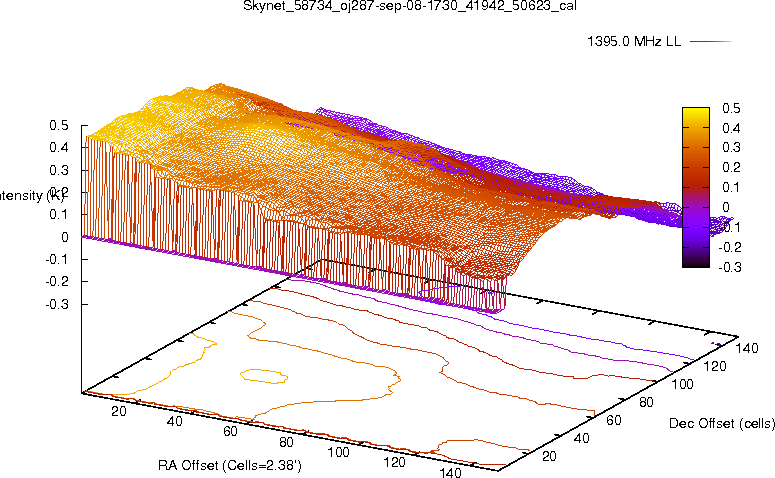Viewport: 775px width, 478px height.
Task: Click intensity axis tick label -0.2
Action: [x=56, y=281]
